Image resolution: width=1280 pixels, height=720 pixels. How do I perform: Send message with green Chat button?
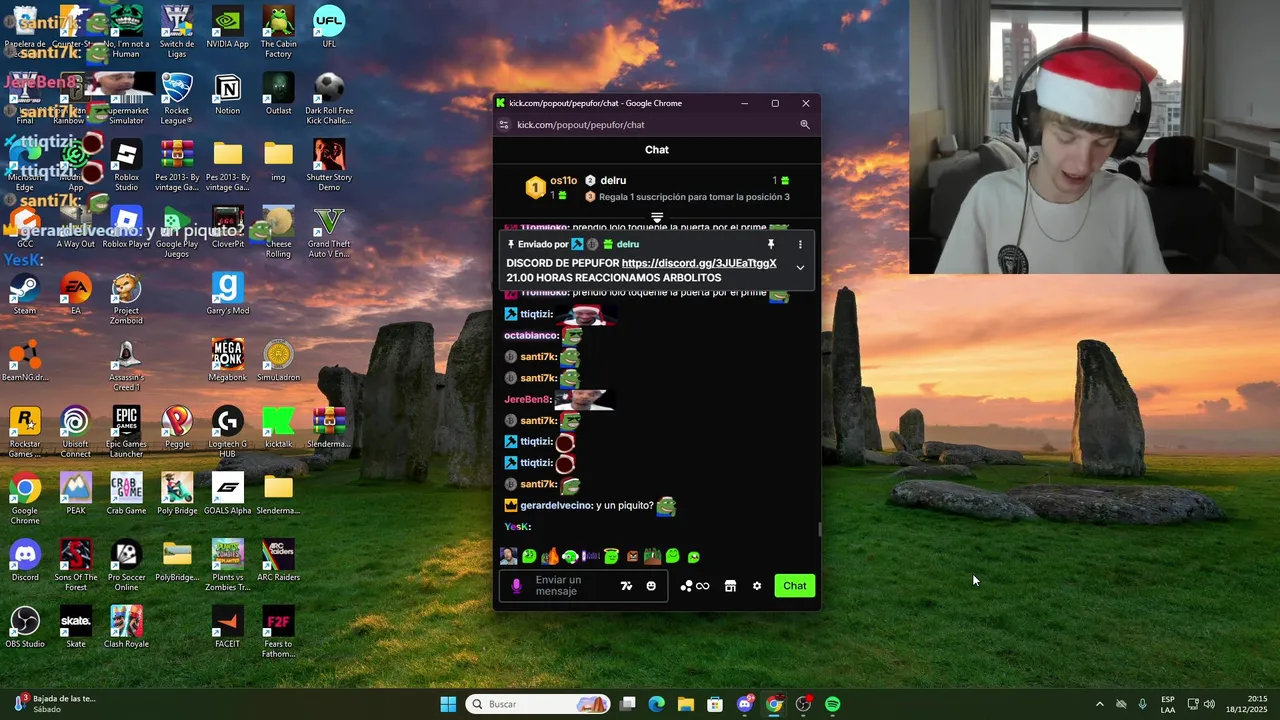[x=795, y=586]
